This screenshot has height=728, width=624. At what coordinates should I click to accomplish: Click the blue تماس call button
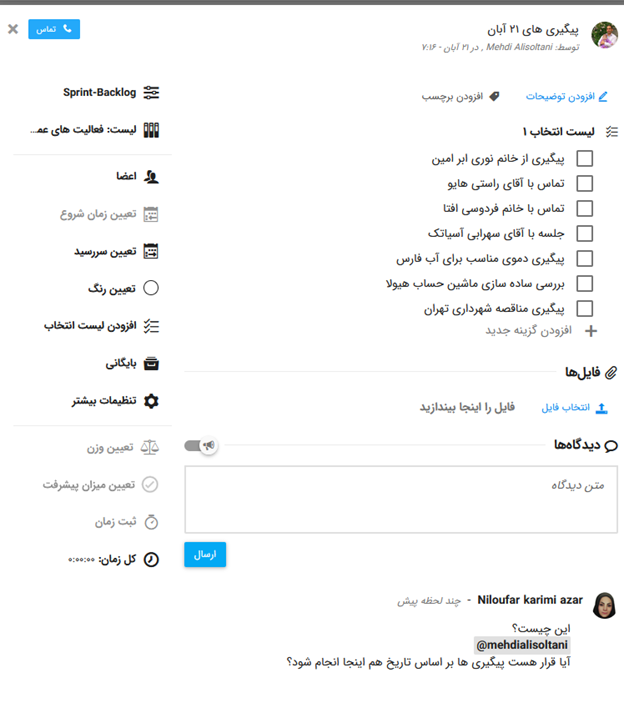pos(54,29)
